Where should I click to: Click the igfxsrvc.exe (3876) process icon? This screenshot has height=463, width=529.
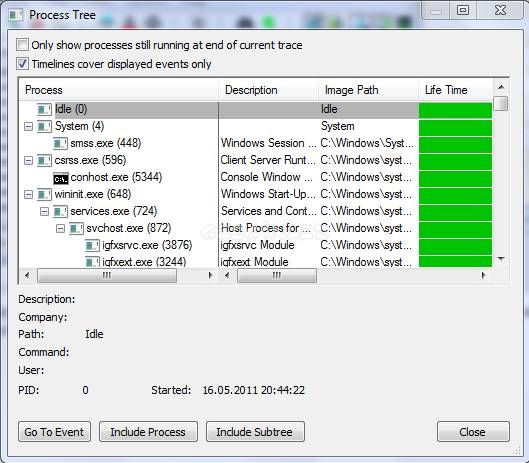pos(92,245)
